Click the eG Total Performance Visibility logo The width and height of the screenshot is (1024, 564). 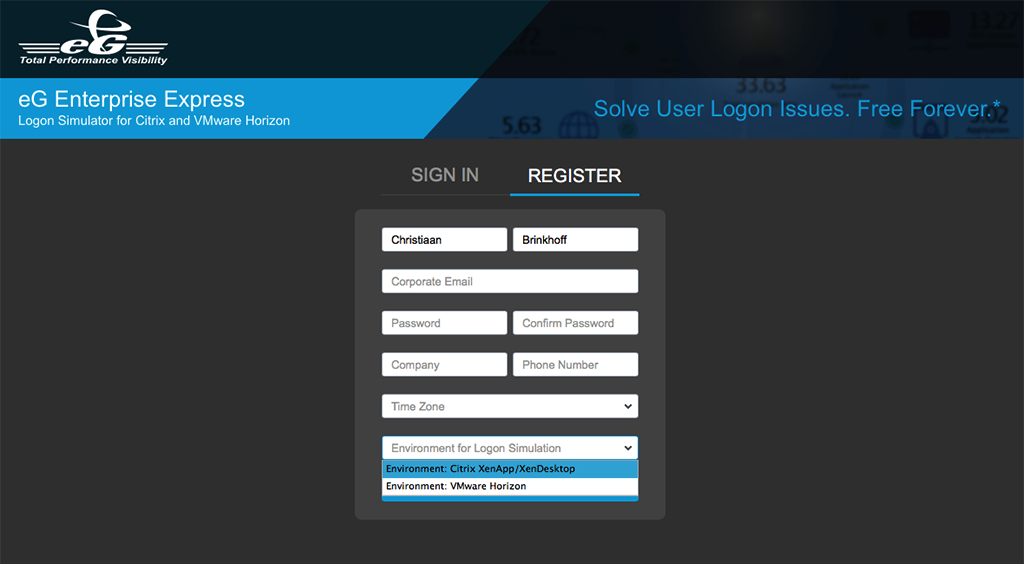[x=93, y=37]
